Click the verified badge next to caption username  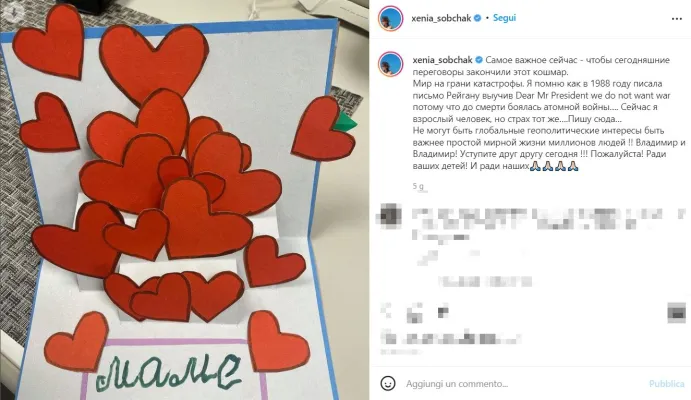(x=479, y=60)
